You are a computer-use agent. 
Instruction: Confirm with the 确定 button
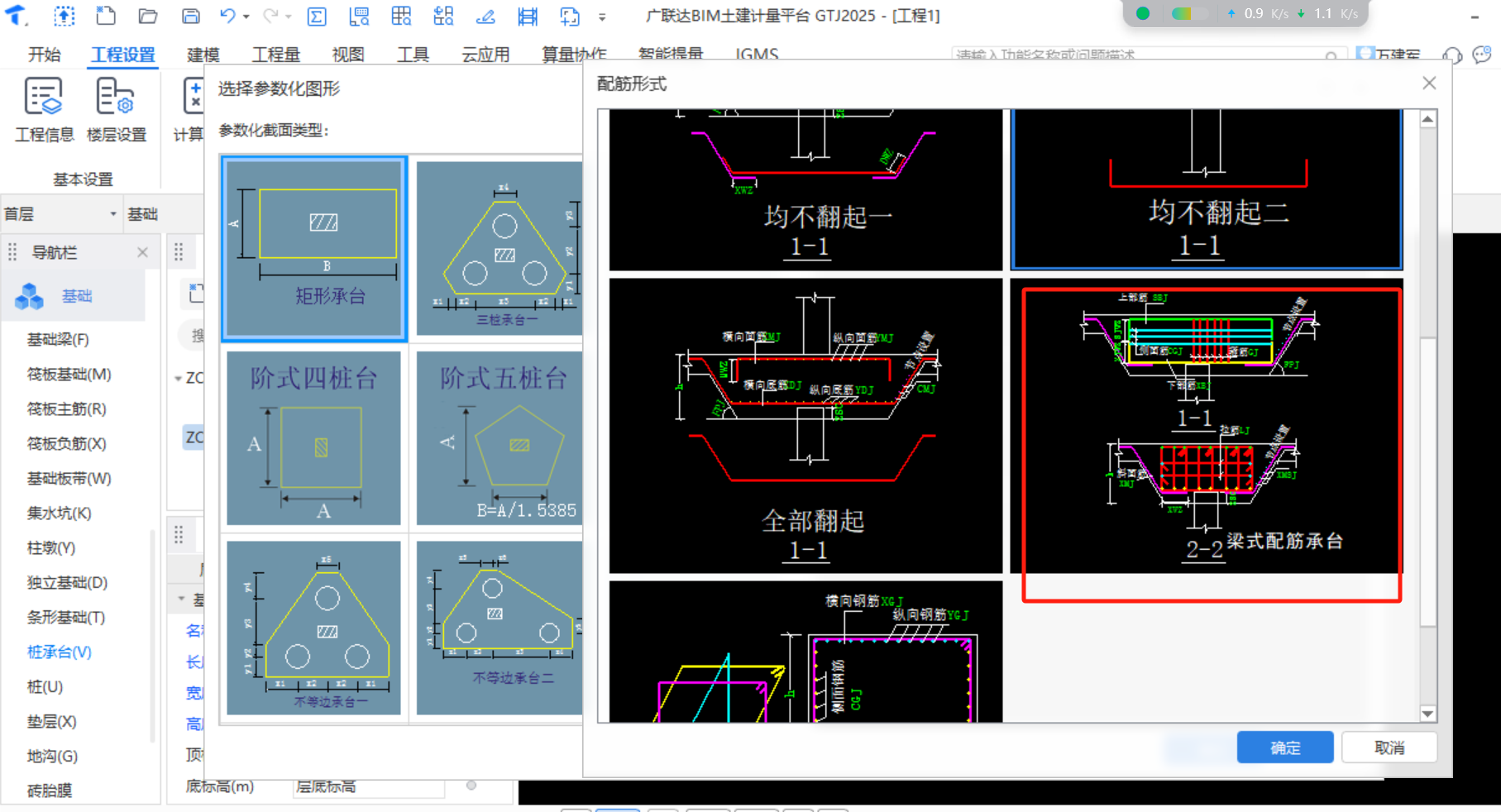click(x=1285, y=748)
